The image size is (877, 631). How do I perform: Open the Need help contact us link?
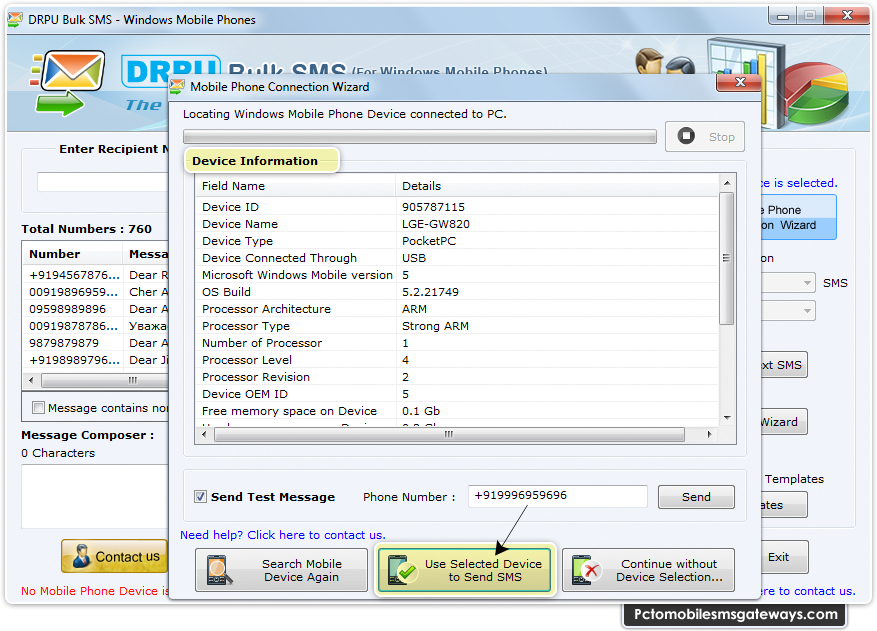282,535
